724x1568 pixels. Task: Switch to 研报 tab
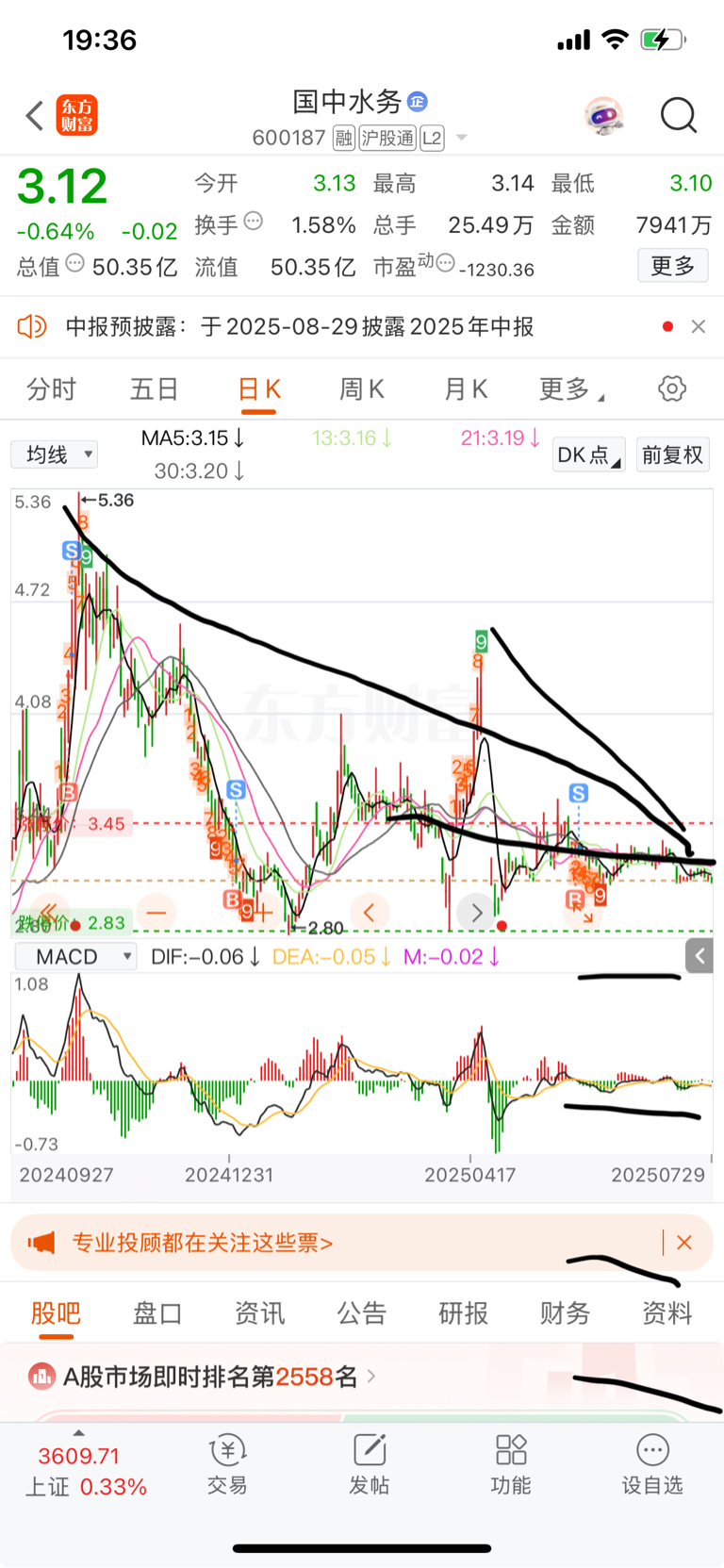[464, 1312]
